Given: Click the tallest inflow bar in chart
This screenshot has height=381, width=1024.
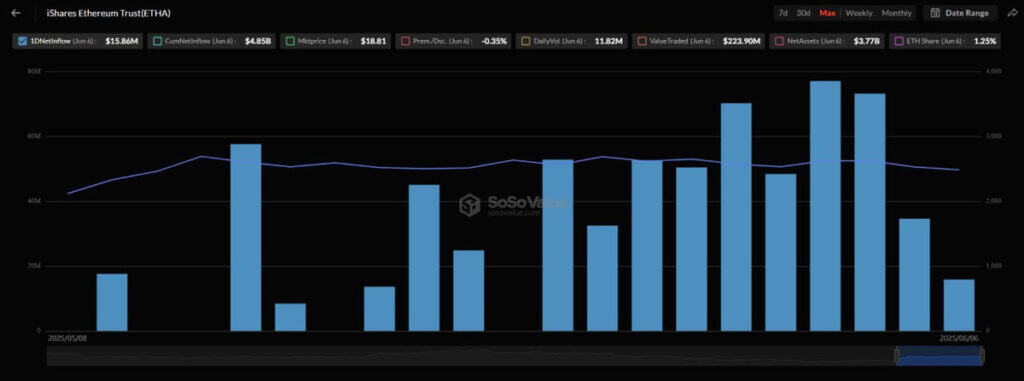Looking at the screenshot, I should coord(825,206).
